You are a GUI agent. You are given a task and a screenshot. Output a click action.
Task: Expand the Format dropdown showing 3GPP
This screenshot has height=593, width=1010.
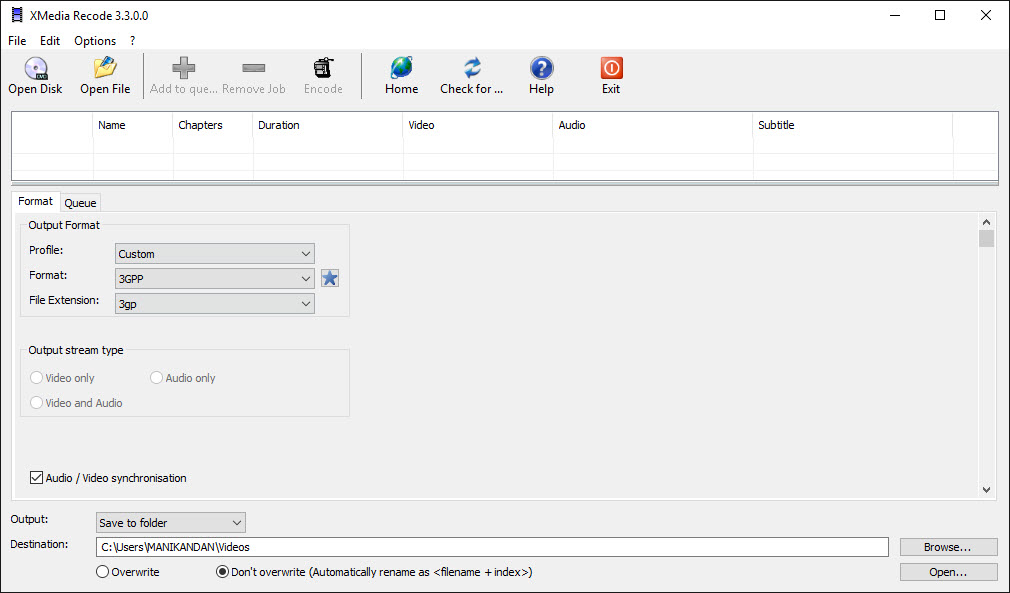point(214,279)
